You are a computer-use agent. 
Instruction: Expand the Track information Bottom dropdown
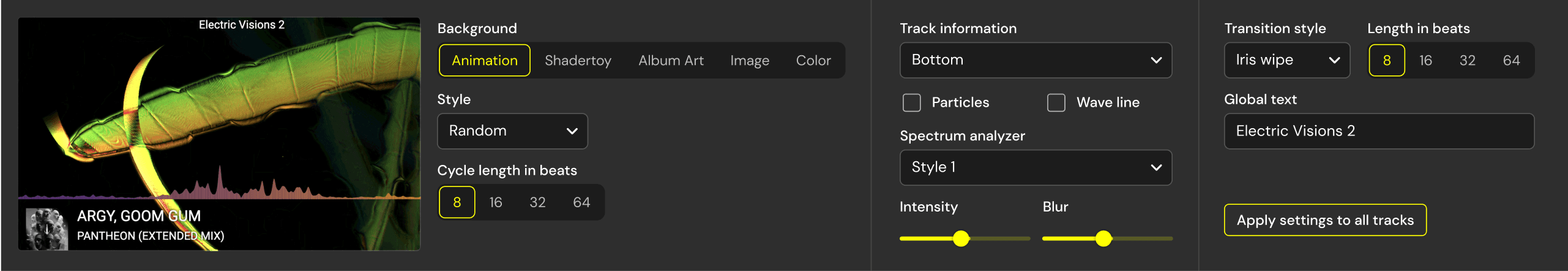coord(1036,60)
